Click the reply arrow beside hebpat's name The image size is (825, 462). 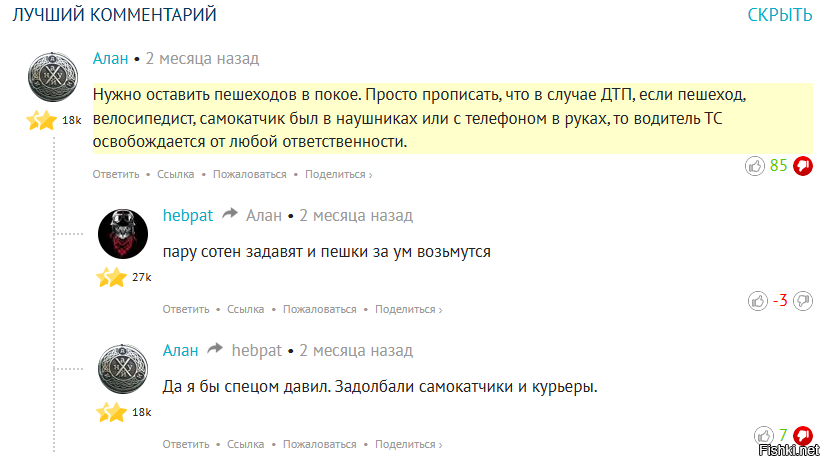230,215
